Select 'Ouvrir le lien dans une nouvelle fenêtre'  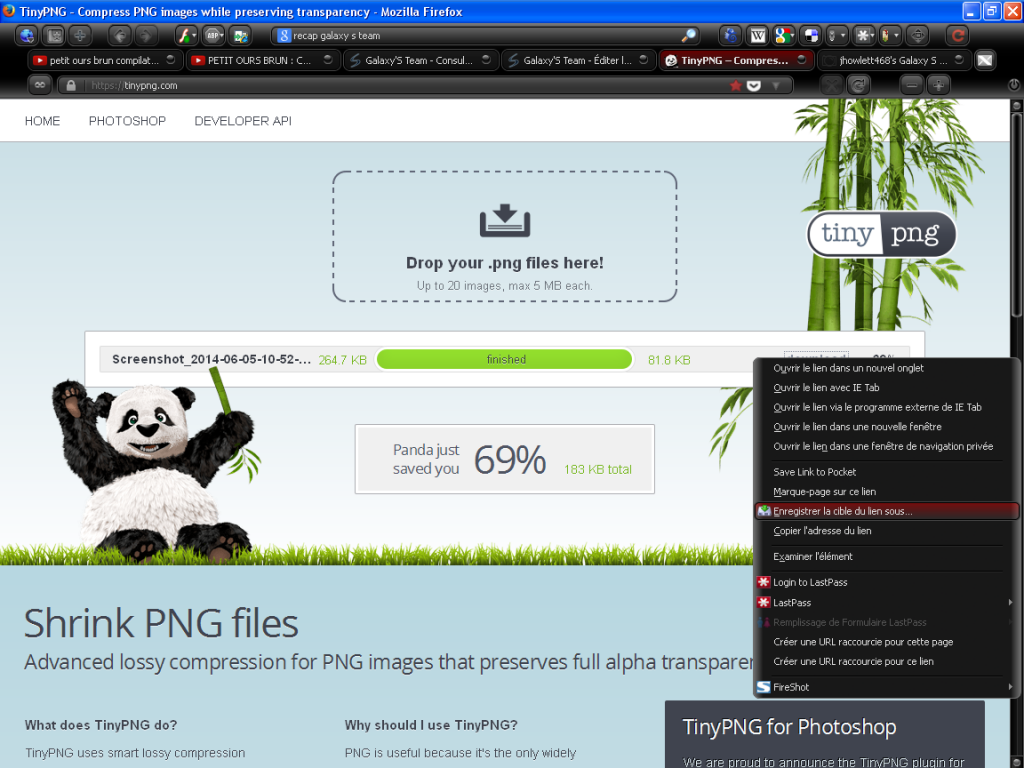(886, 426)
